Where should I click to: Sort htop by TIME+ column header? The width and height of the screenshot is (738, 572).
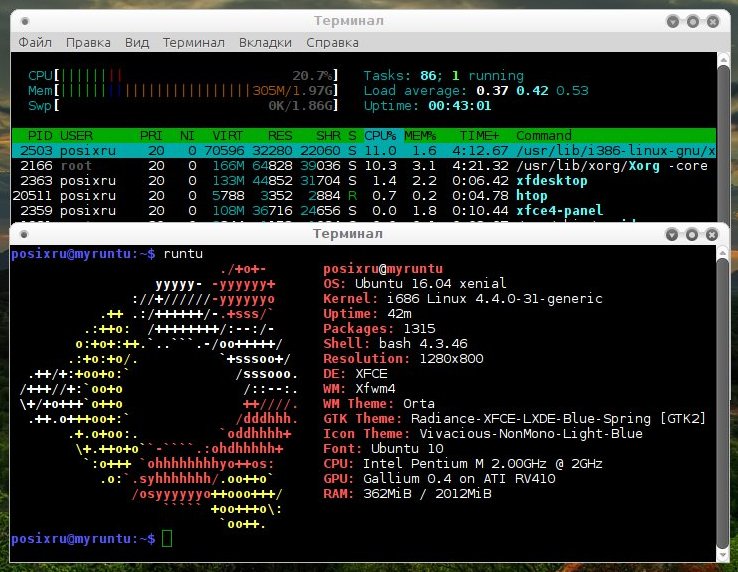[479, 136]
